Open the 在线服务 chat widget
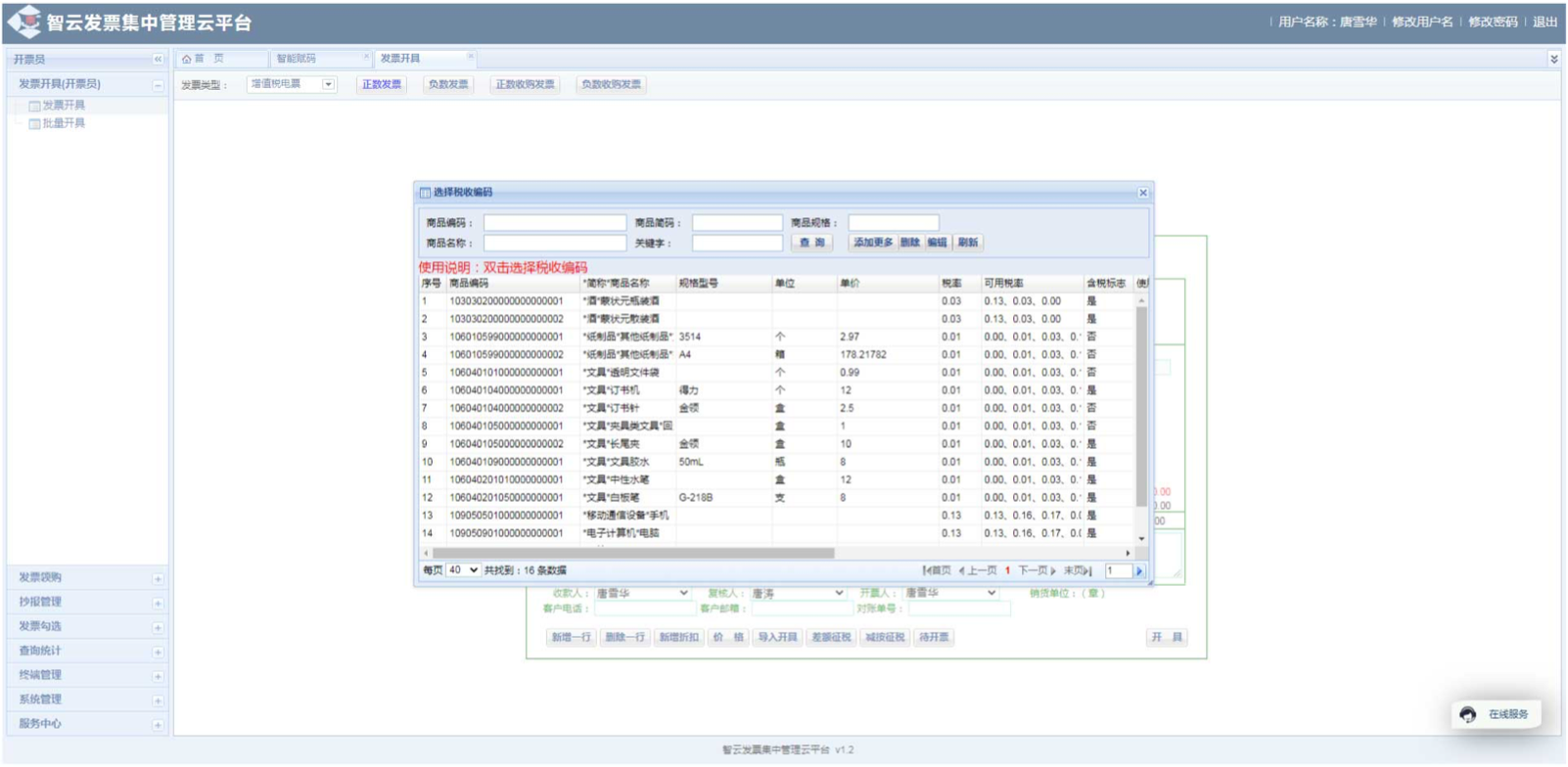This screenshot has width=1568, height=767. pos(1497,714)
